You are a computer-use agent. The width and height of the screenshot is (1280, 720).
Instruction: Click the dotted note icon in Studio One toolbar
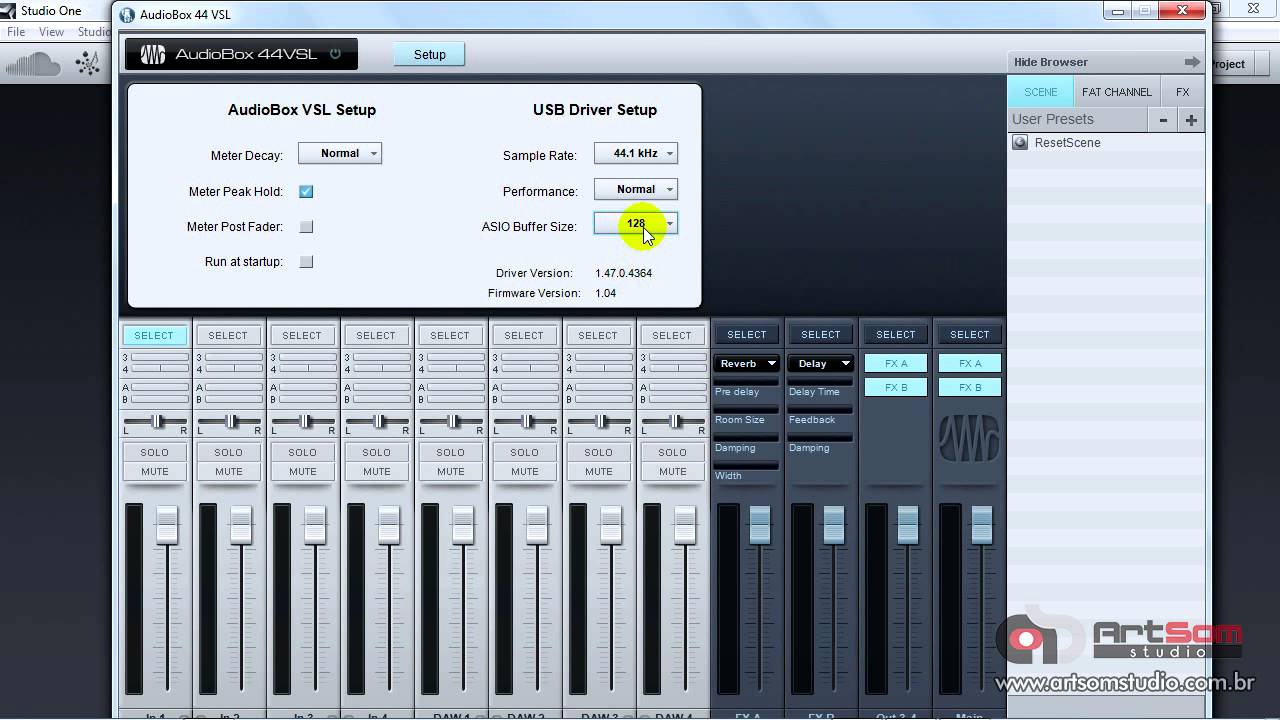click(x=89, y=64)
